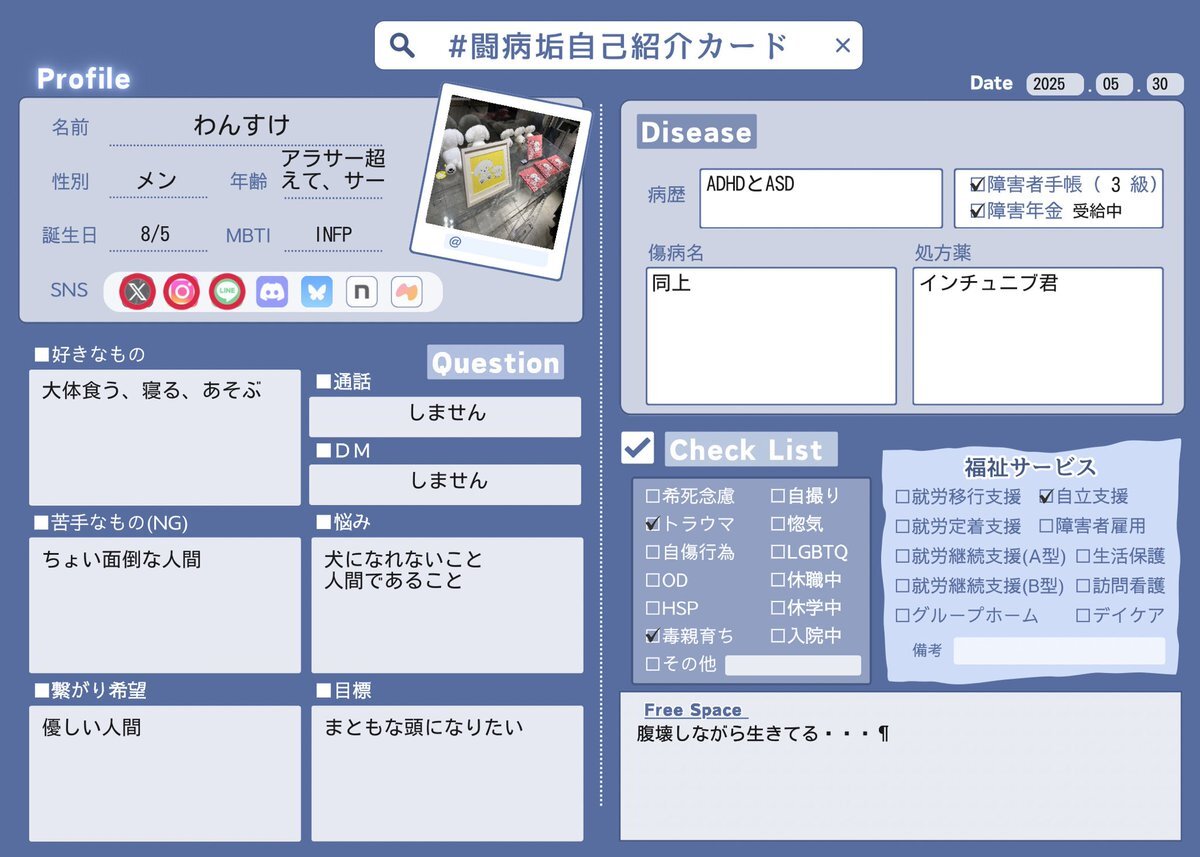This screenshot has height=857, width=1200.
Task: Click the 悩み text box
Action: (447, 605)
